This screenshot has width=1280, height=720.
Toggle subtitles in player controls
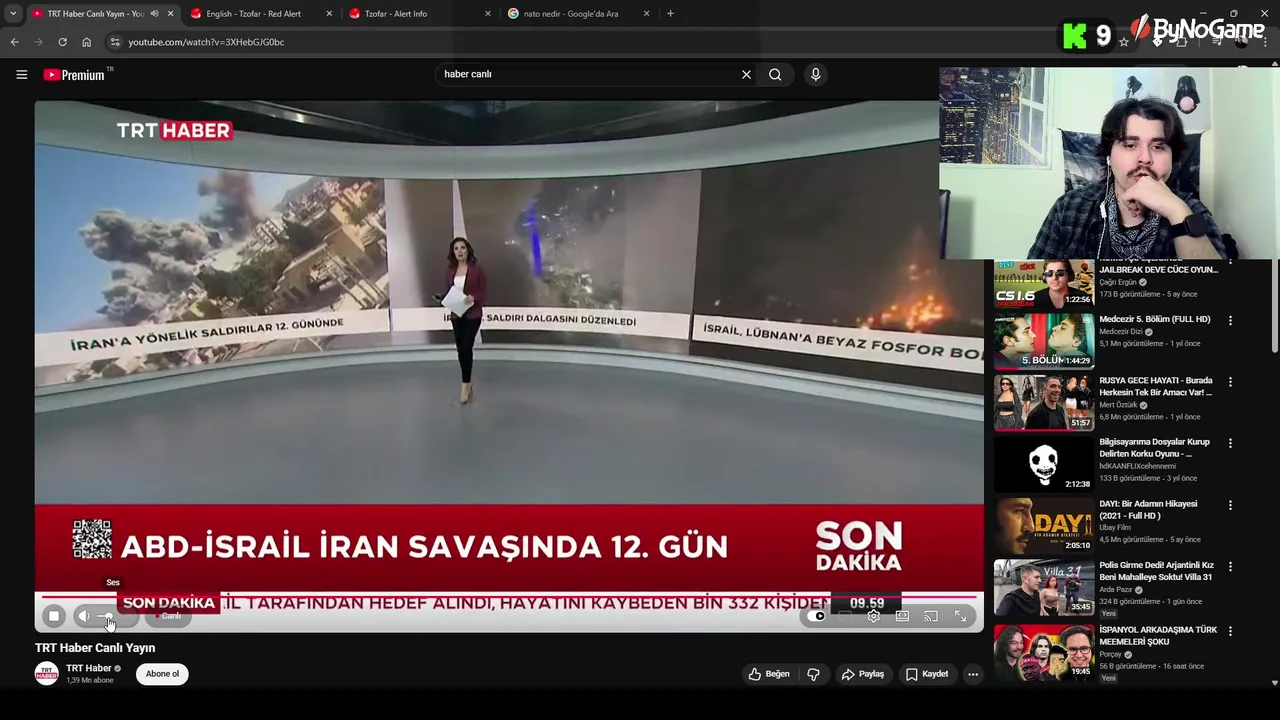point(846,616)
